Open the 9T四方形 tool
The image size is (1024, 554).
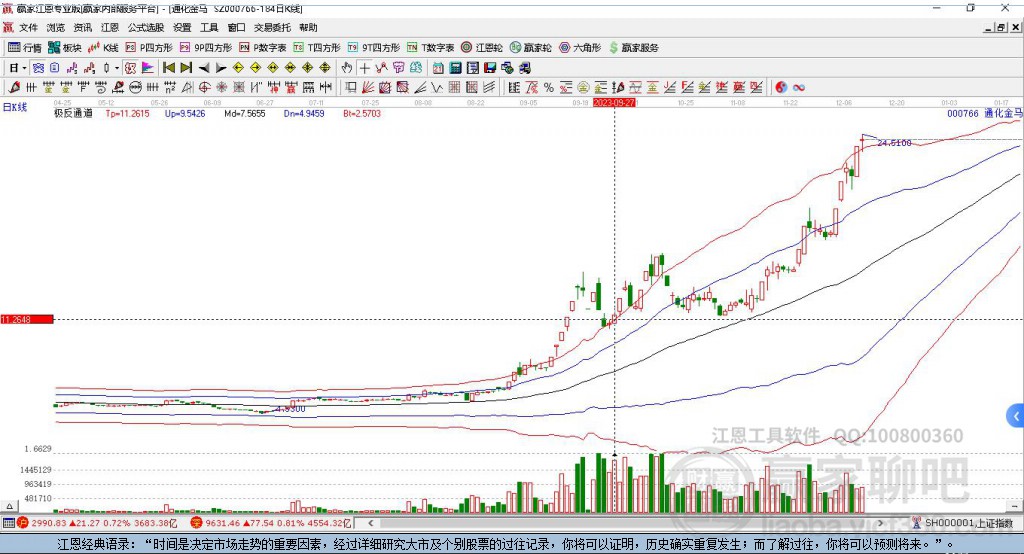click(x=374, y=48)
